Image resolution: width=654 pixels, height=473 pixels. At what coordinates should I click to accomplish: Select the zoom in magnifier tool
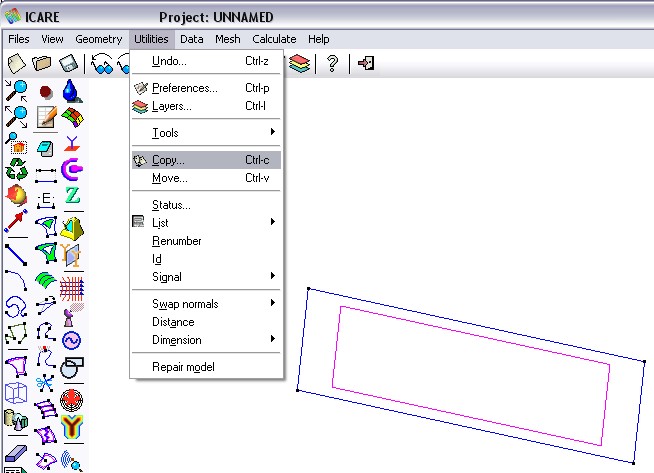pos(17,91)
